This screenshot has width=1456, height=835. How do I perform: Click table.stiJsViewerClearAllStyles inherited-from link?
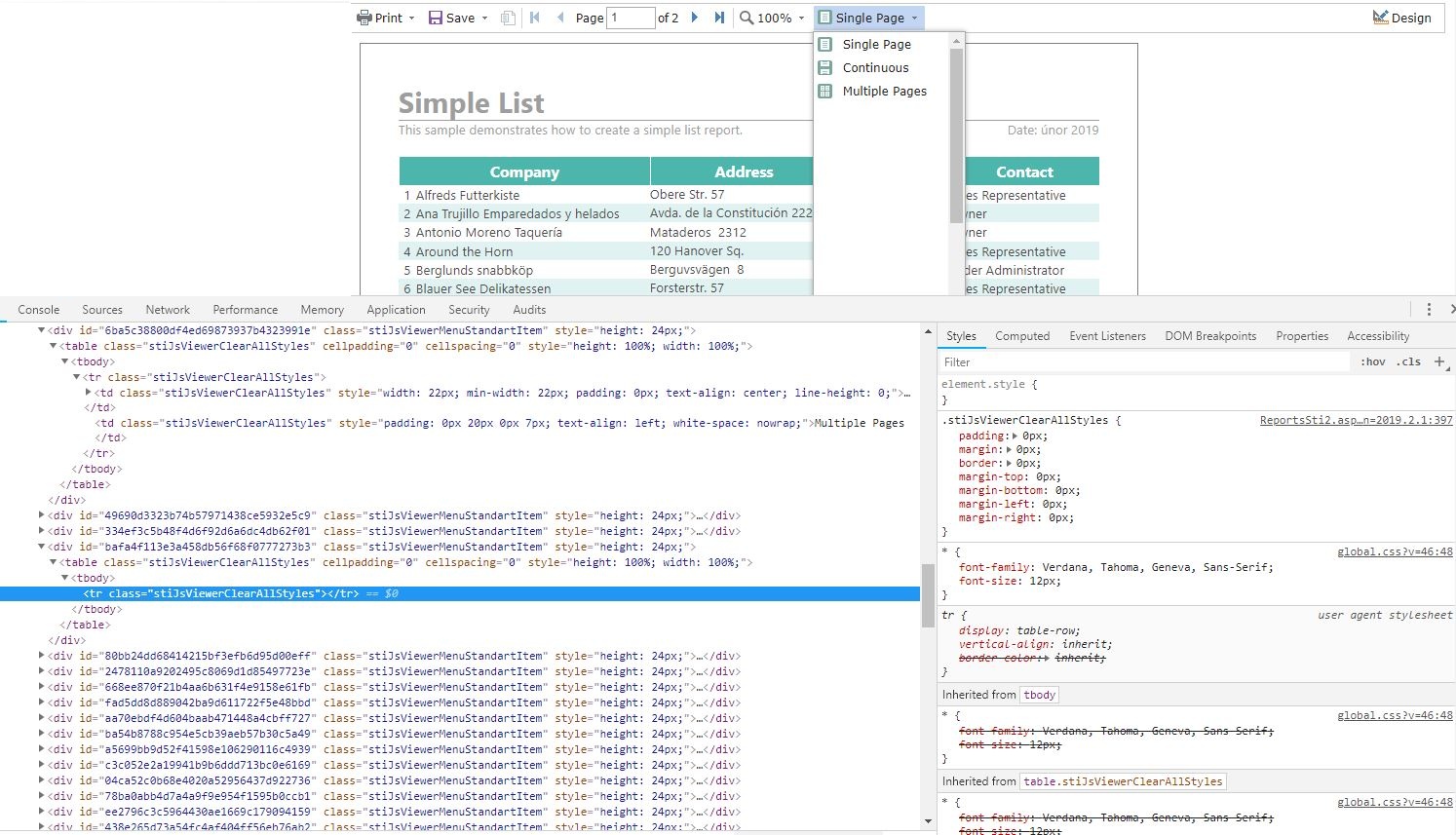tap(1123, 781)
